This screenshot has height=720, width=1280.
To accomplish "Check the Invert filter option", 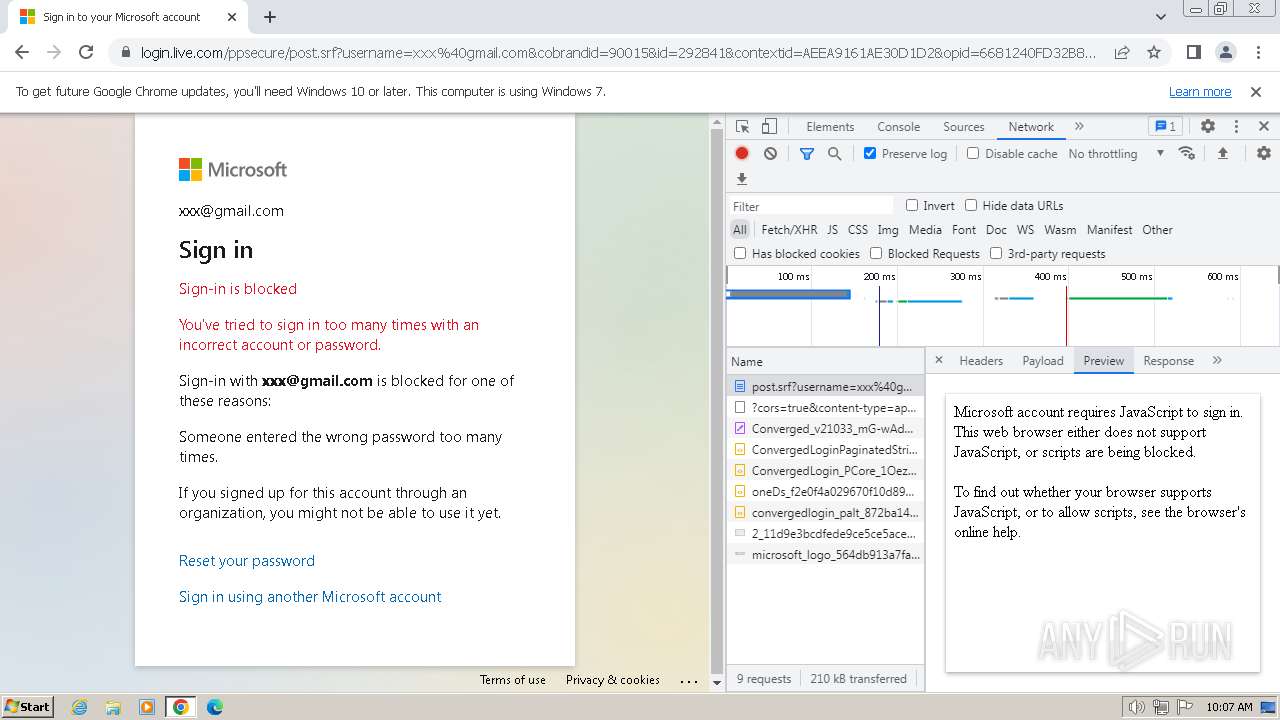I will [x=912, y=205].
